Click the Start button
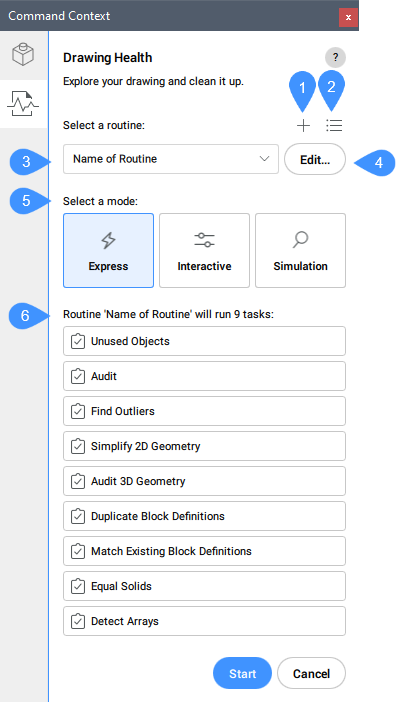The width and height of the screenshot is (396, 702). pyautogui.click(x=243, y=673)
